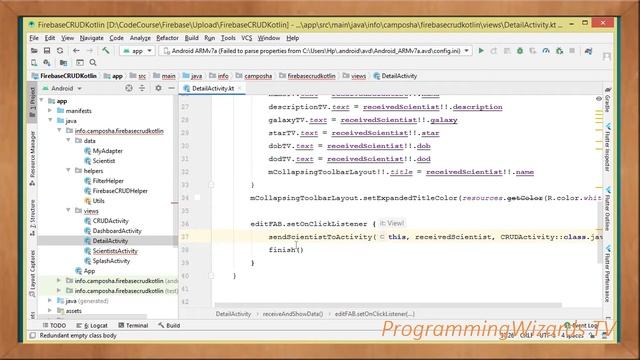Open the Flutter Outline side panel
The height and width of the screenshot is (360, 640).
tap(607, 209)
